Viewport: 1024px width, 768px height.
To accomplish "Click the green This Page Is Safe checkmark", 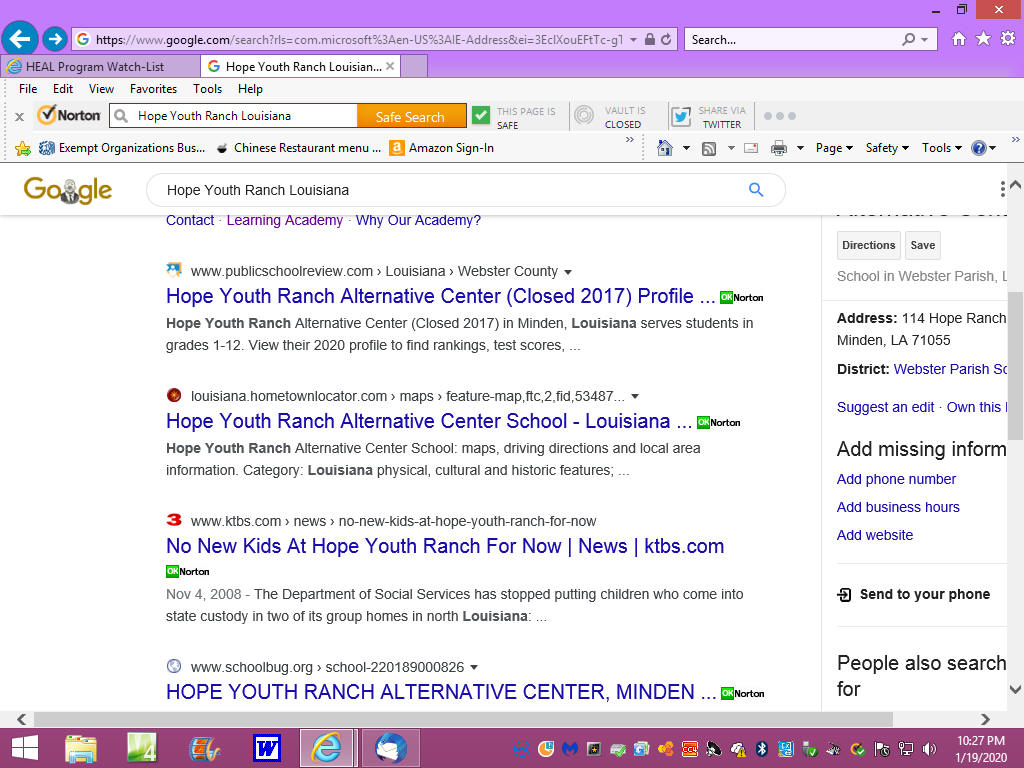I will 481,116.
